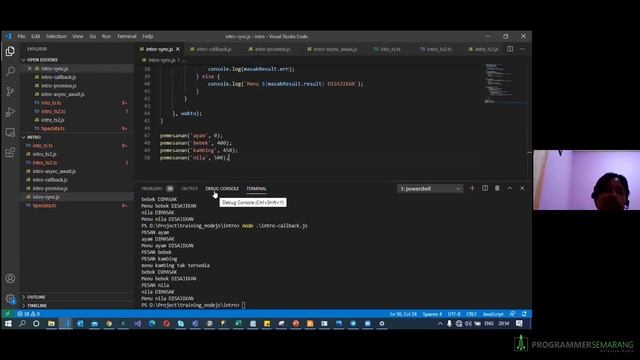
Task: Open the Search view in the activity bar
Action: 10,71
